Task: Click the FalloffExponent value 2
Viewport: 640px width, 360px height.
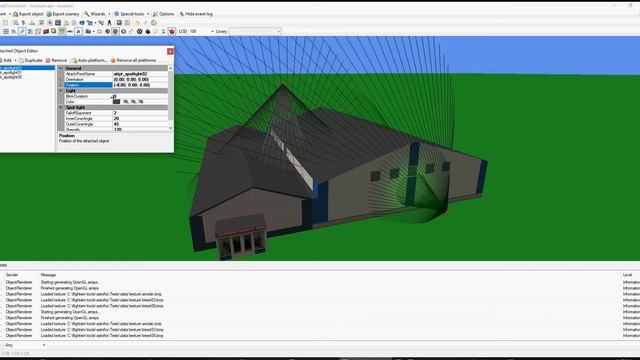Action: pos(140,113)
